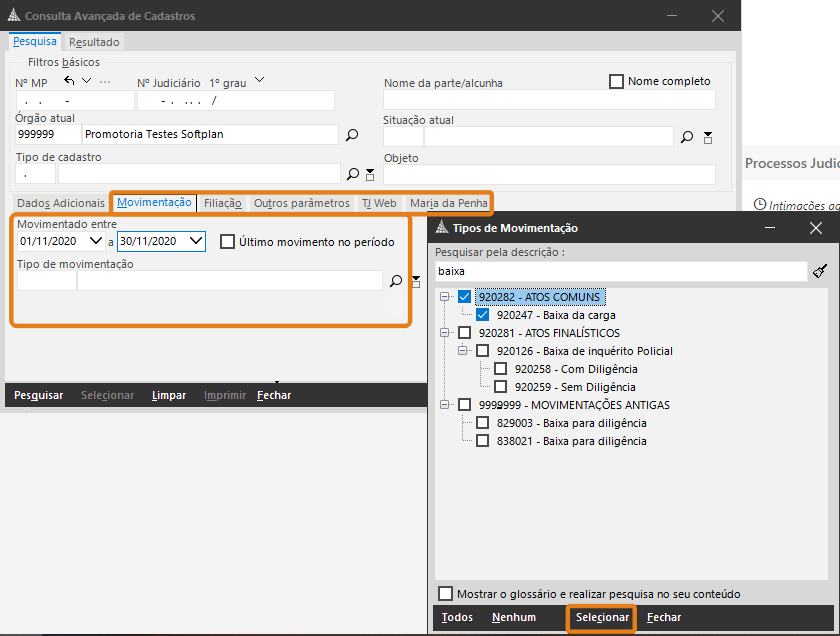Collapse the 920281 - ATOS FINALÍSTICOS node
This screenshot has height=636, width=840.
[x=445, y=333]
